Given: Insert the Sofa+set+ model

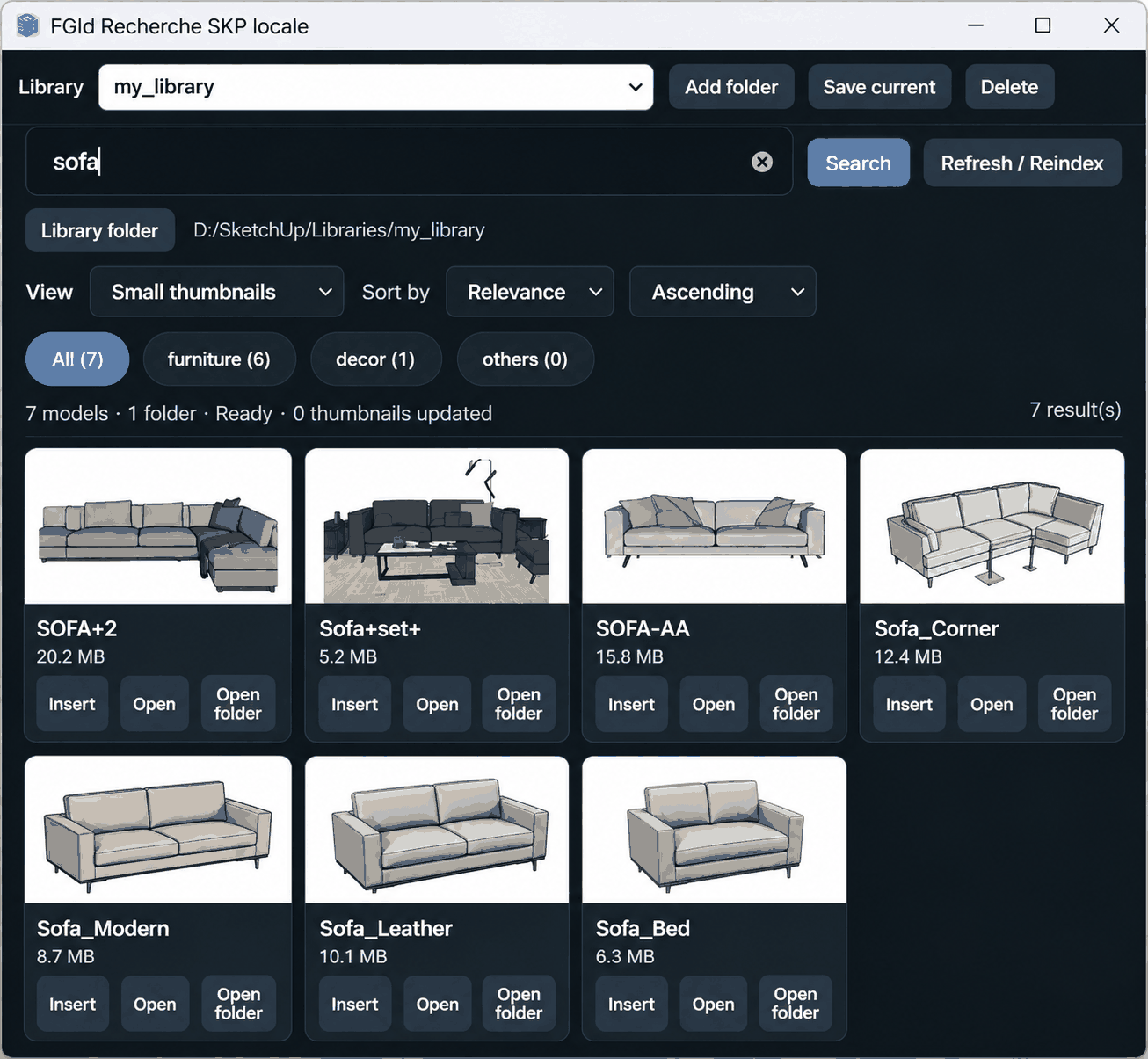Looking at the screenshot, I should coord(354,704).
